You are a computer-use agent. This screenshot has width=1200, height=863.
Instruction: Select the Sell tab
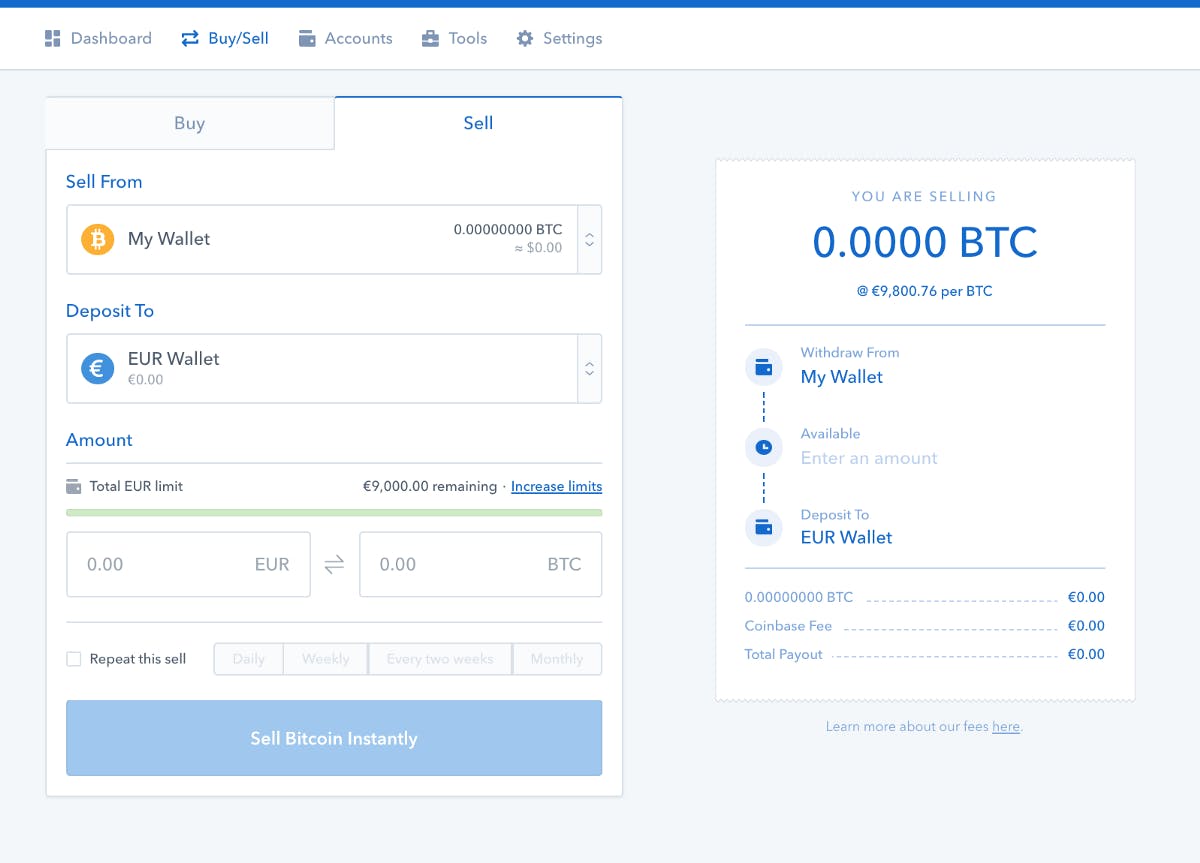[478, 122]
